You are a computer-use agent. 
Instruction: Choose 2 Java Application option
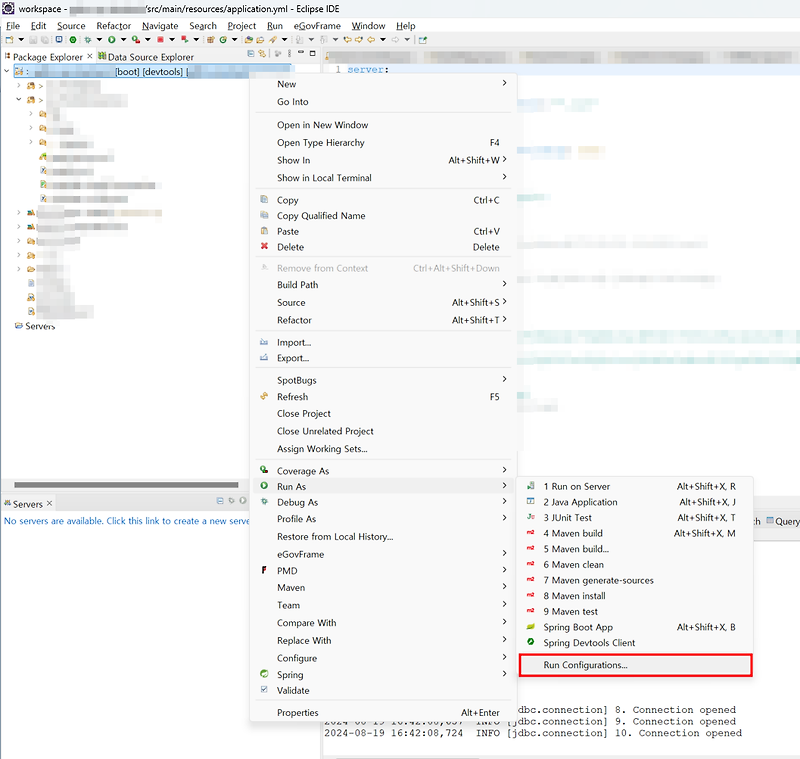click(635, 502)
